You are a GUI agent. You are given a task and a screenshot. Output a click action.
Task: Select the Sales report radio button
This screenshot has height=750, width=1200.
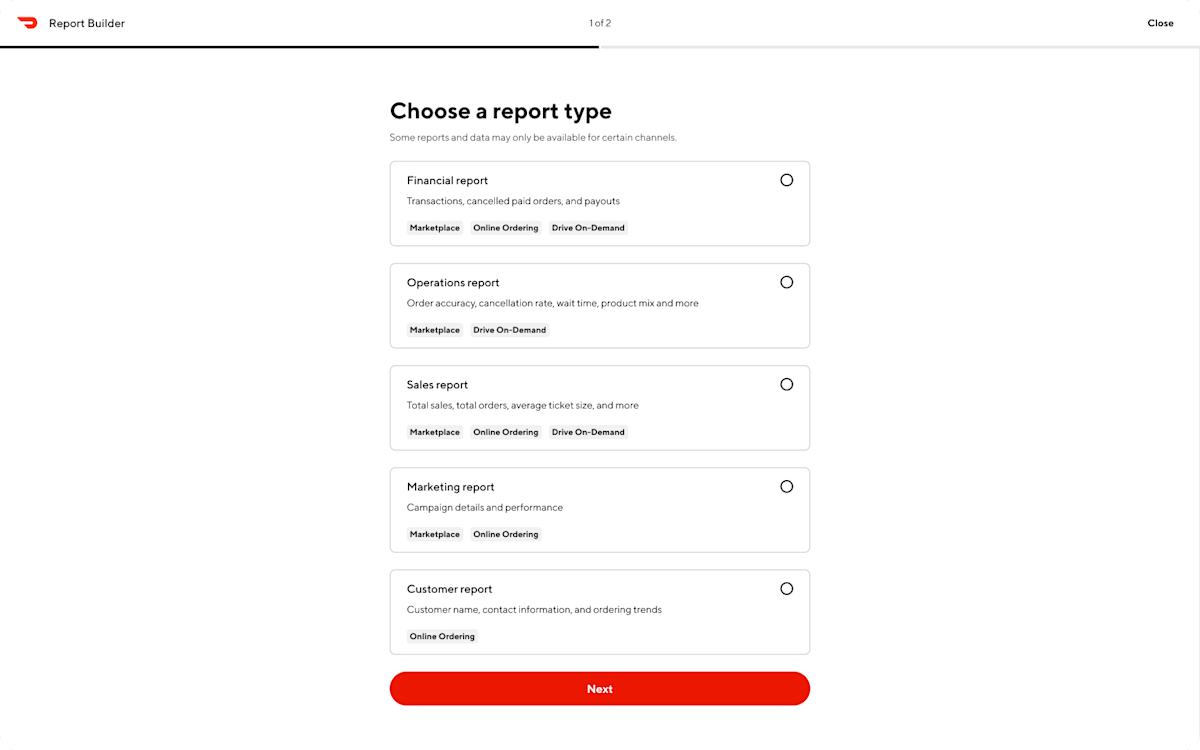tap(786, 384)
